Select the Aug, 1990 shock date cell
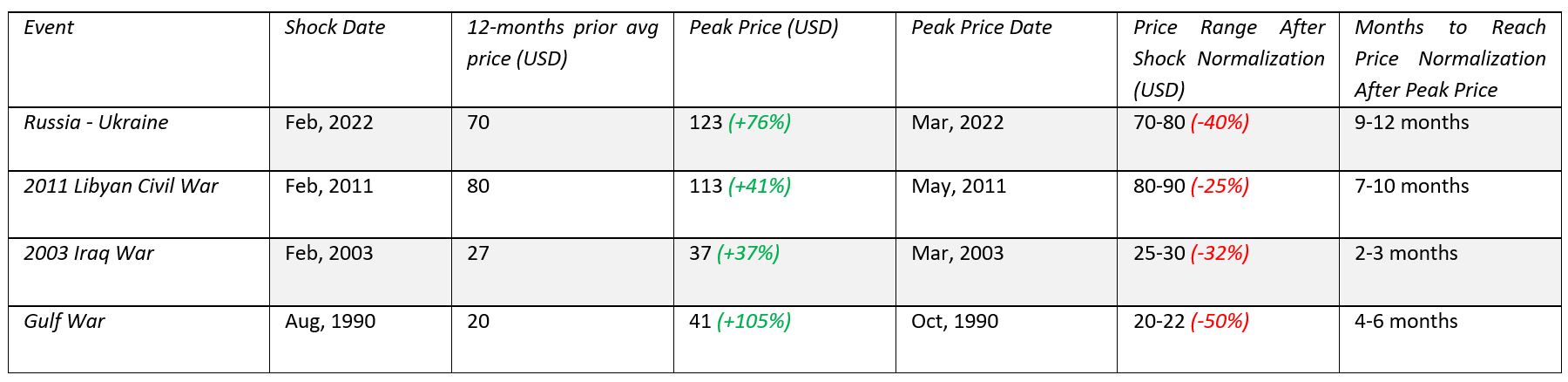1568x382 pixels. point(330,322)
